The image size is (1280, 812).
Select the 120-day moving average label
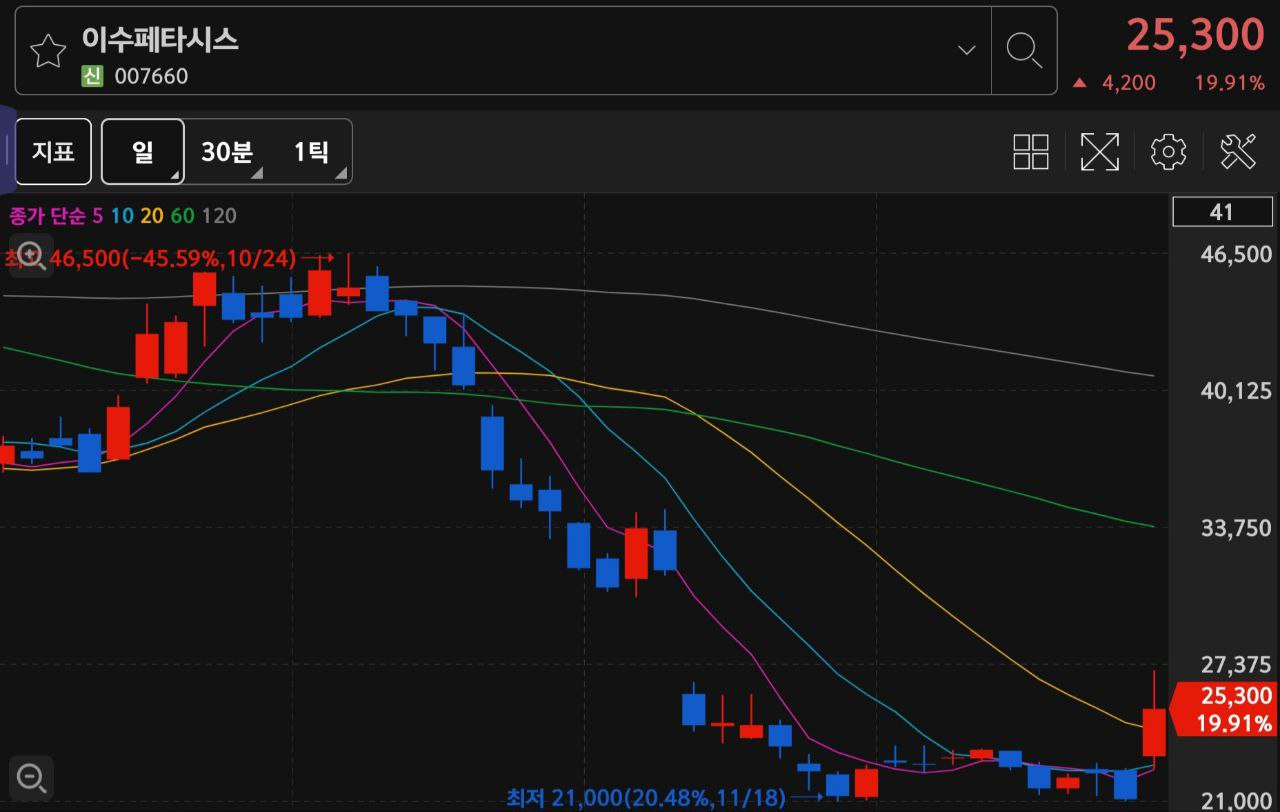(x=219, y=215)
